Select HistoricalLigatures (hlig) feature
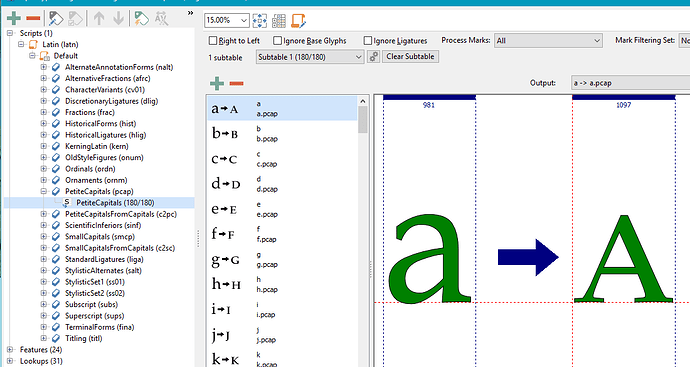Image resolution: width=690 pixels, height=367 pixels. coord(106,135)
